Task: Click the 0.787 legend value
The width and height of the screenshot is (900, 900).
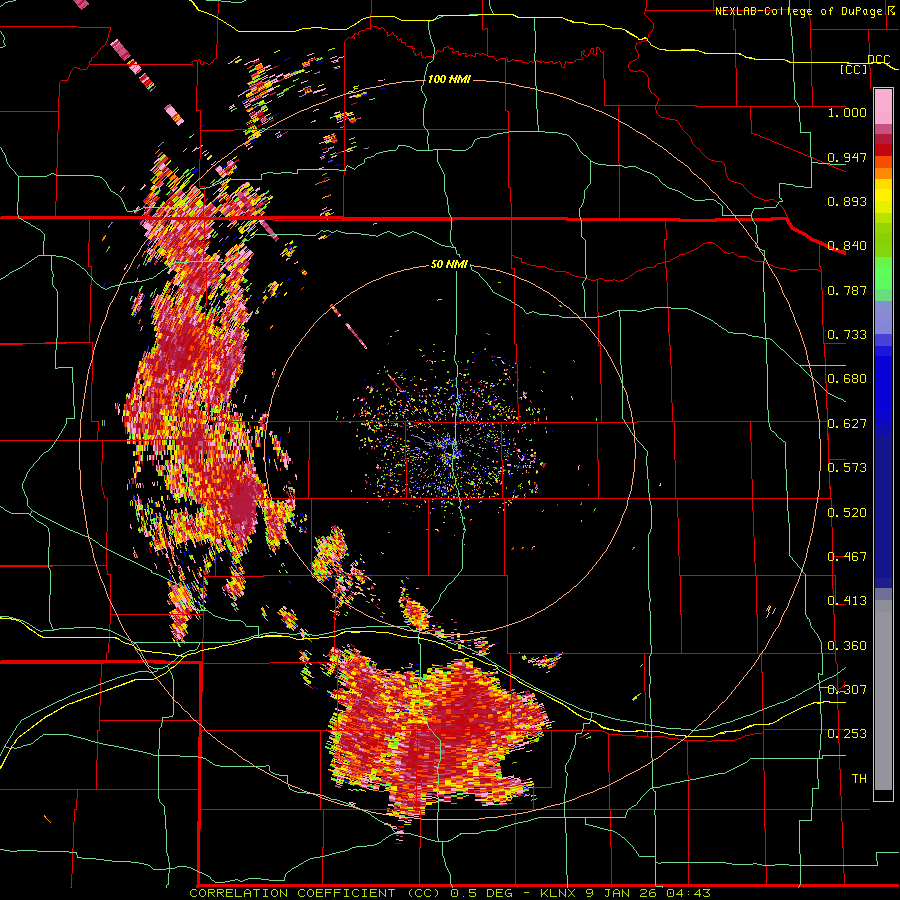Action: point(847,290)
